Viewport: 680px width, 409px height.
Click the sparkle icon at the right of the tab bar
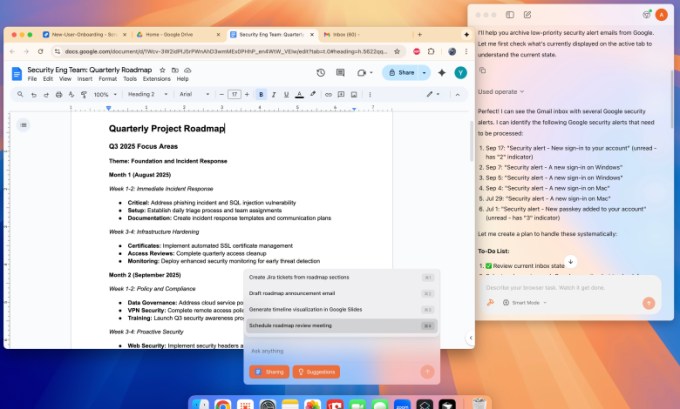[x=466, y=34]
